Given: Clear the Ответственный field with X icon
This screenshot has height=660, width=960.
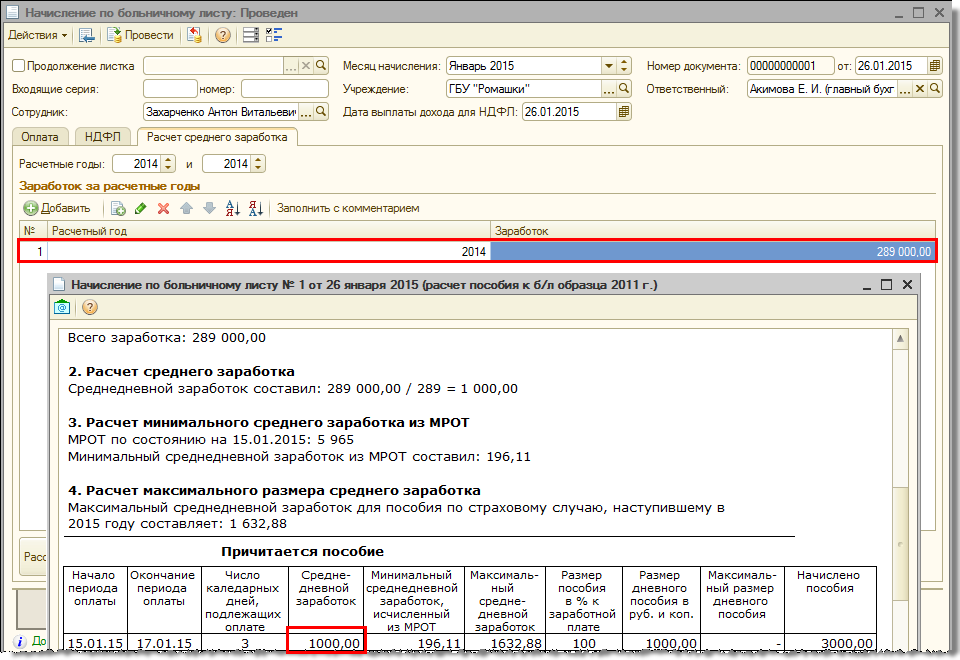Looking at the screenshot, I should coord(921,89).
